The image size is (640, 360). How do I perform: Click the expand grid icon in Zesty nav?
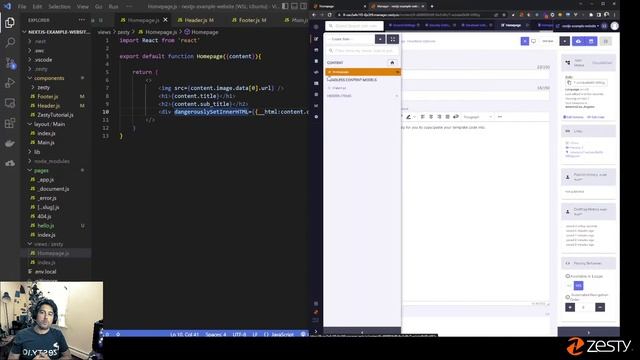[x=393, y=39]
